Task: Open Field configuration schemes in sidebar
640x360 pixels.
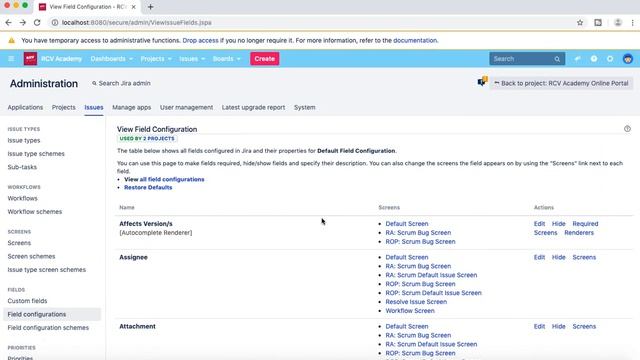Action: (x=48, y=328)
